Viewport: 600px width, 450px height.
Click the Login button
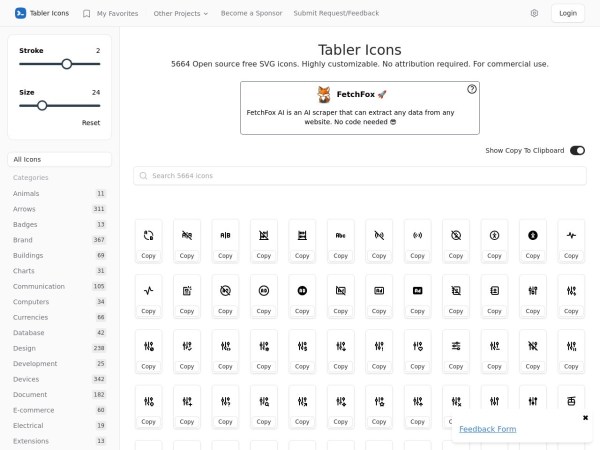(567, 14)
